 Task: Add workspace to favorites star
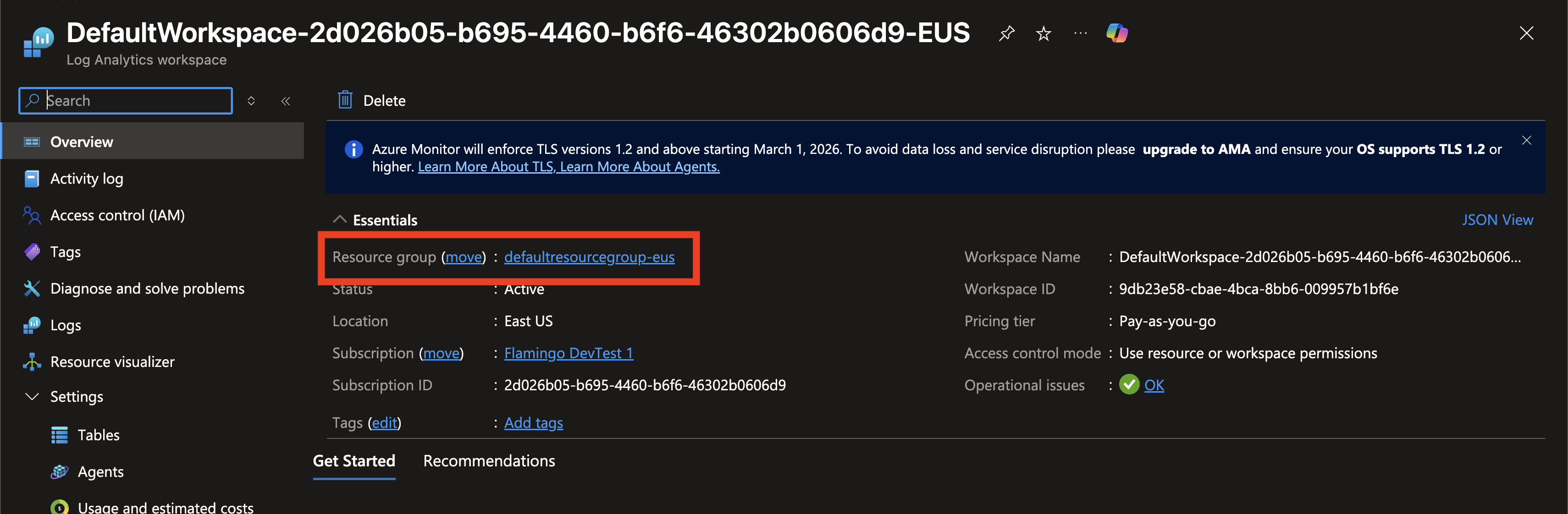point(1043,33)
